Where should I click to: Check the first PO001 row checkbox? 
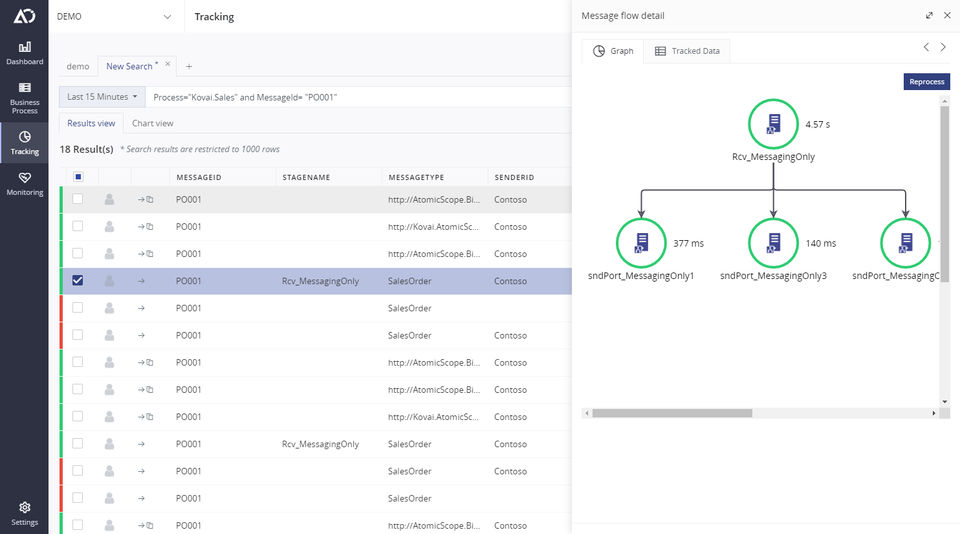(78, 200)
